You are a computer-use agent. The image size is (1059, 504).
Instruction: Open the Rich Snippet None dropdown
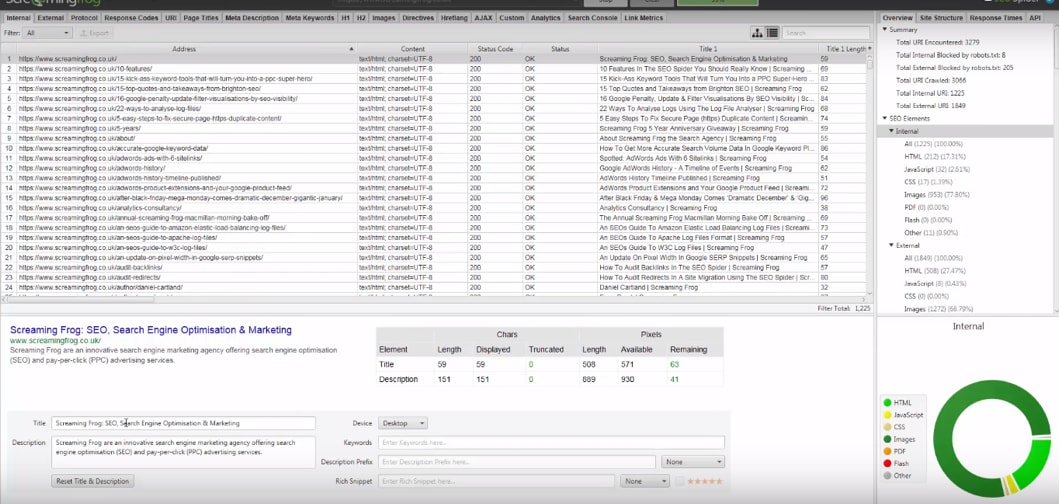tap(645, 482)
